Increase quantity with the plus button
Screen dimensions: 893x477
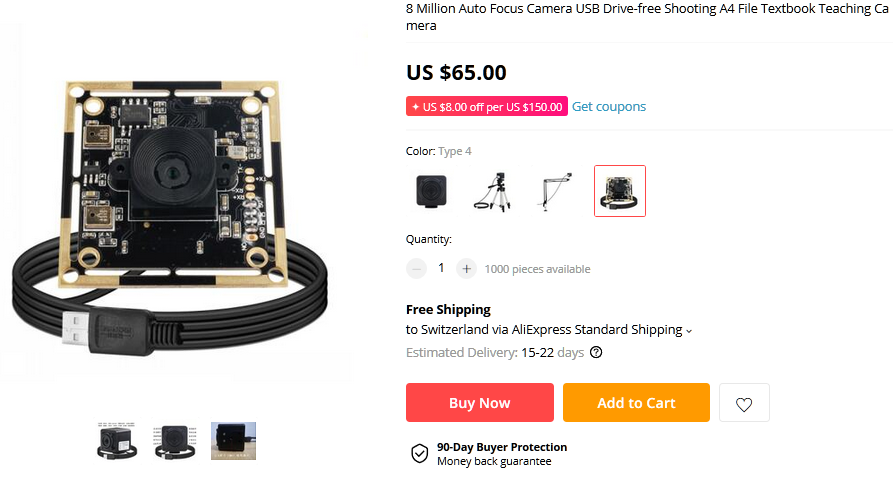tap(466, 268)
